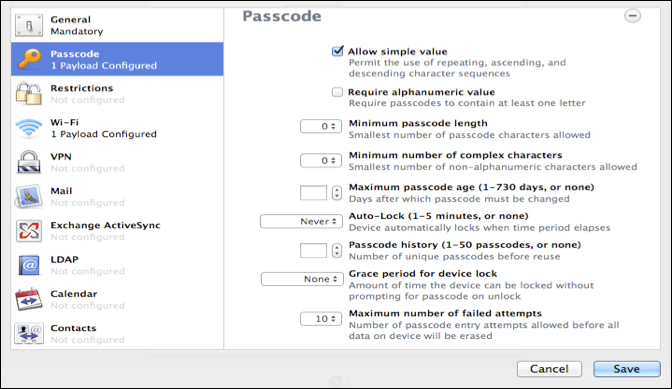The height and width of the screenshot is (389, 672).
Task: Disable Allow simple value checkbox
Action: point(338,51)
